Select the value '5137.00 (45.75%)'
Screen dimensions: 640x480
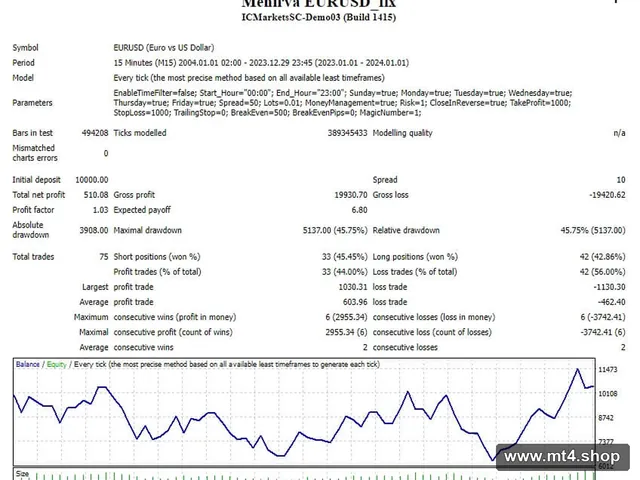335,230
